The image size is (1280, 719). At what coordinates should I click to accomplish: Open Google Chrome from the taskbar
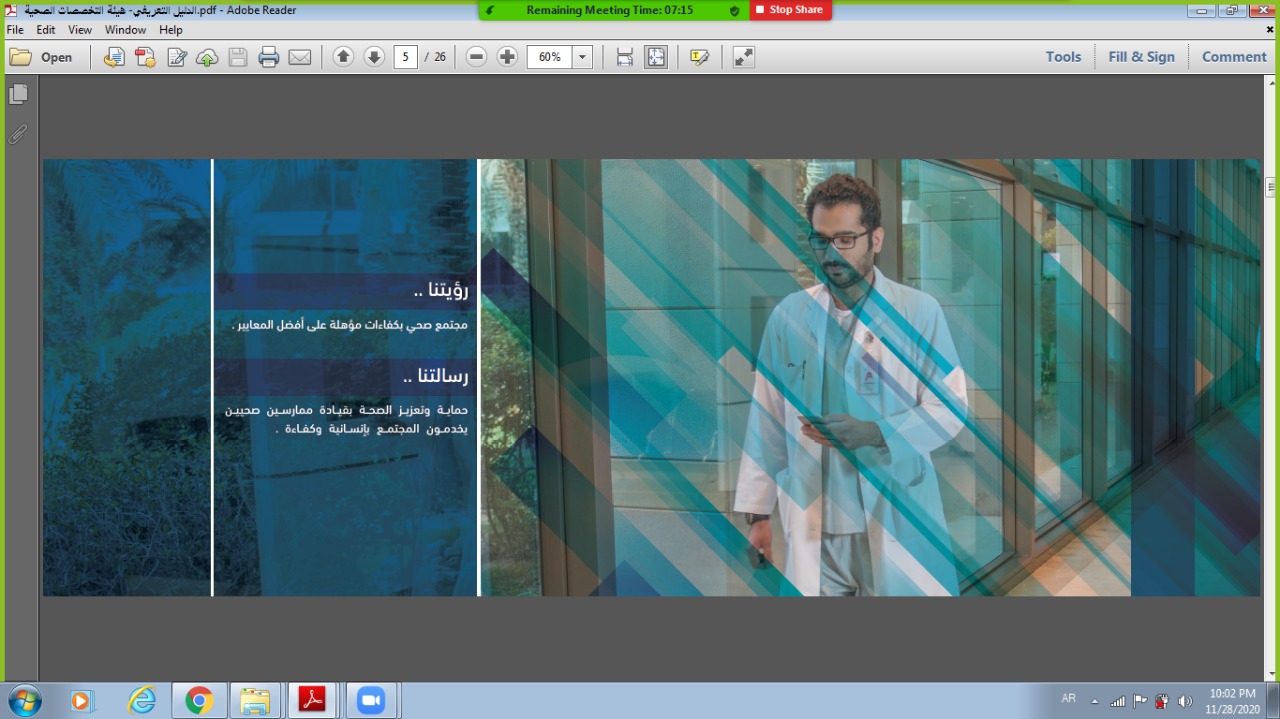(199, 701)
